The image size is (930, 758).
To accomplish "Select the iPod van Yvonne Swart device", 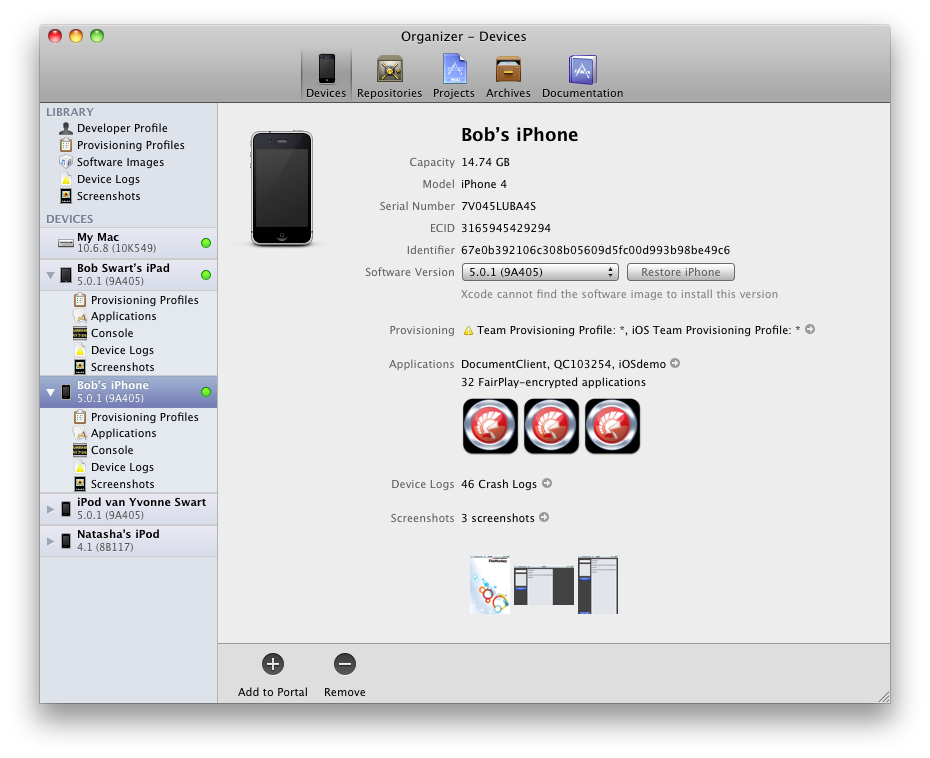I will point(128,508).
